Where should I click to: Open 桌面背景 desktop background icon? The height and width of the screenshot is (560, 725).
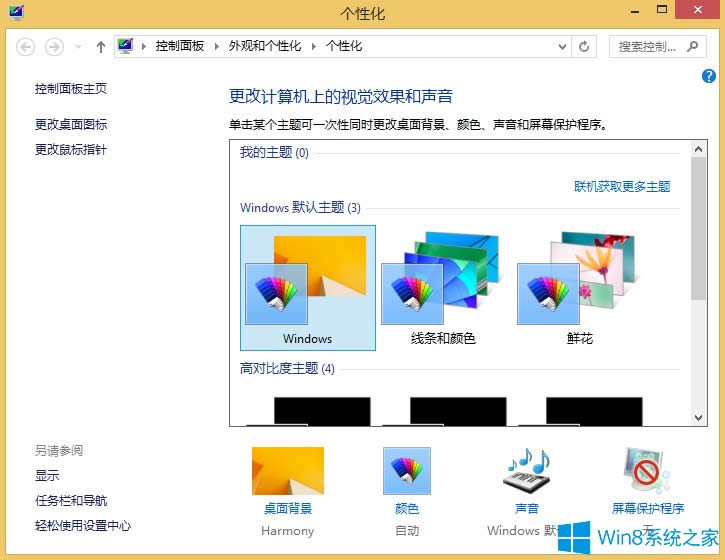(x=288, y=471)
